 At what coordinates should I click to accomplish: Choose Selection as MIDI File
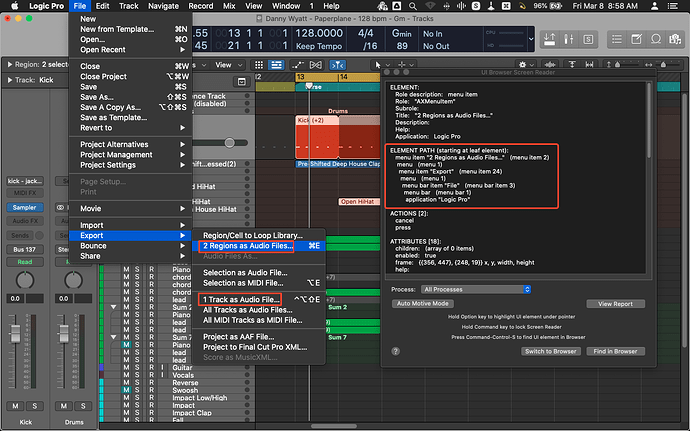click(x=259, y=283)
